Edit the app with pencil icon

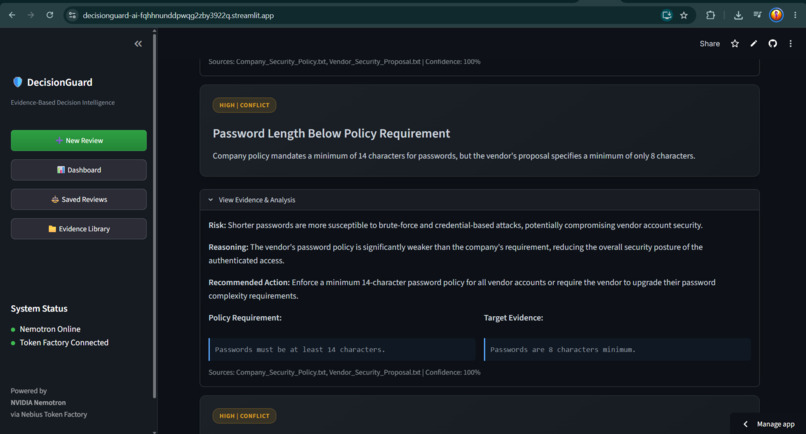[x=754, y=44]
